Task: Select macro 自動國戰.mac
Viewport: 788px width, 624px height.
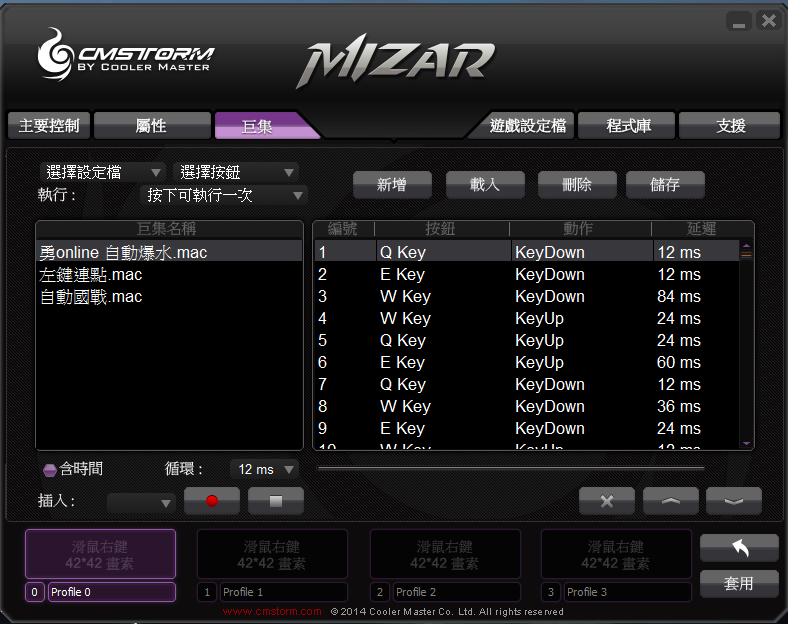Action: click(169, 296)
